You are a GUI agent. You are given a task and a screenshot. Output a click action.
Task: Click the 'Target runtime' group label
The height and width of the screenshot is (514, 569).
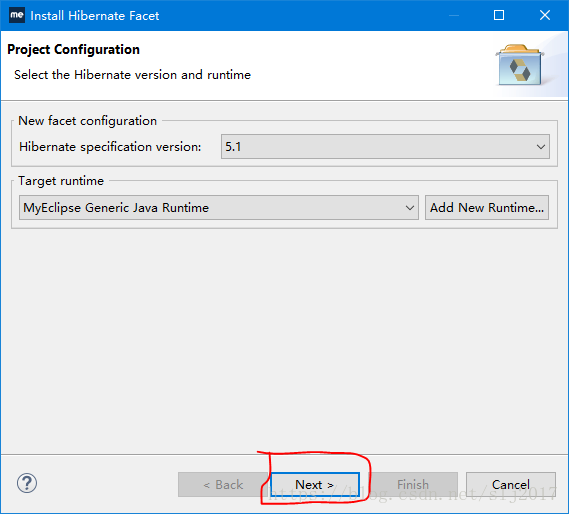pos(61,181)
